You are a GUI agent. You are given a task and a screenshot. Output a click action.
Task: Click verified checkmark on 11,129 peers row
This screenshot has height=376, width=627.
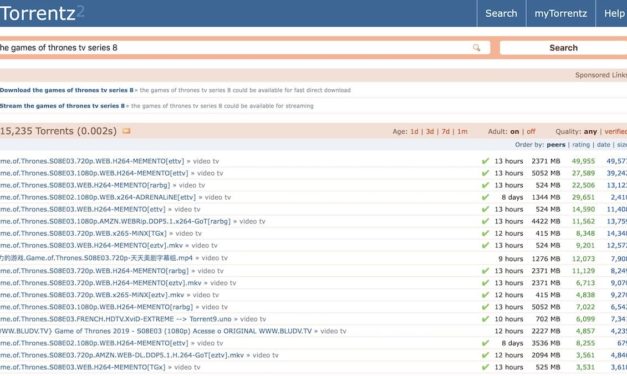click(485, 270)
